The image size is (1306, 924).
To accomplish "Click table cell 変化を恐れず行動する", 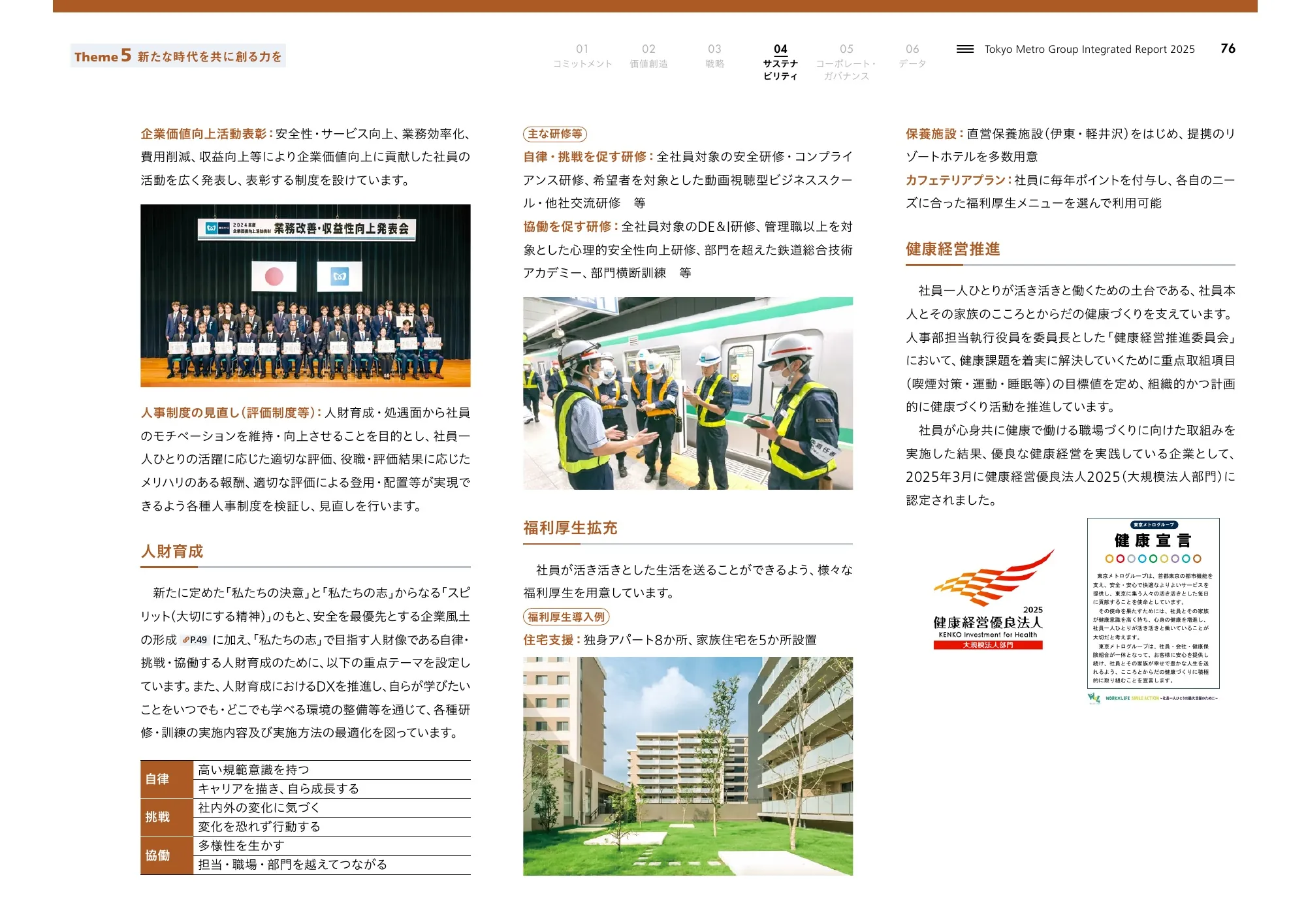I will [332, 827].
